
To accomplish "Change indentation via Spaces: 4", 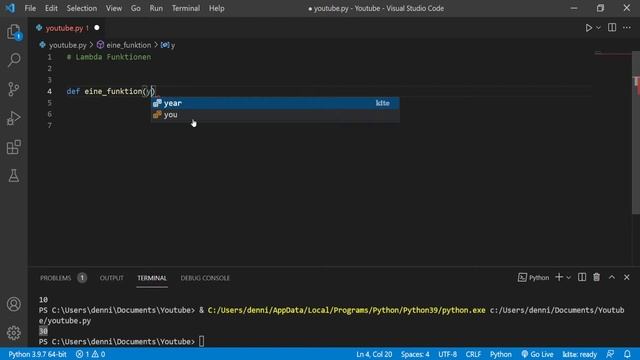I will [x=415, y=354].
